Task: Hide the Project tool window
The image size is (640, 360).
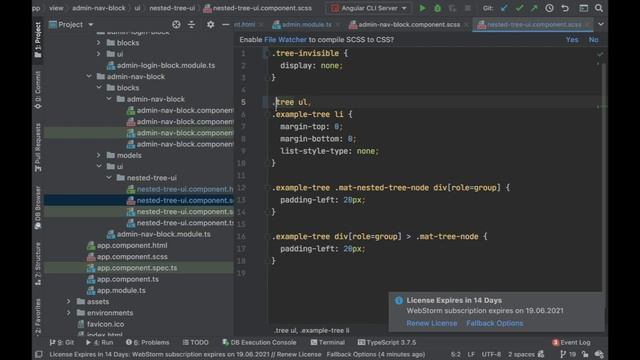Action: tap(225, 24)
